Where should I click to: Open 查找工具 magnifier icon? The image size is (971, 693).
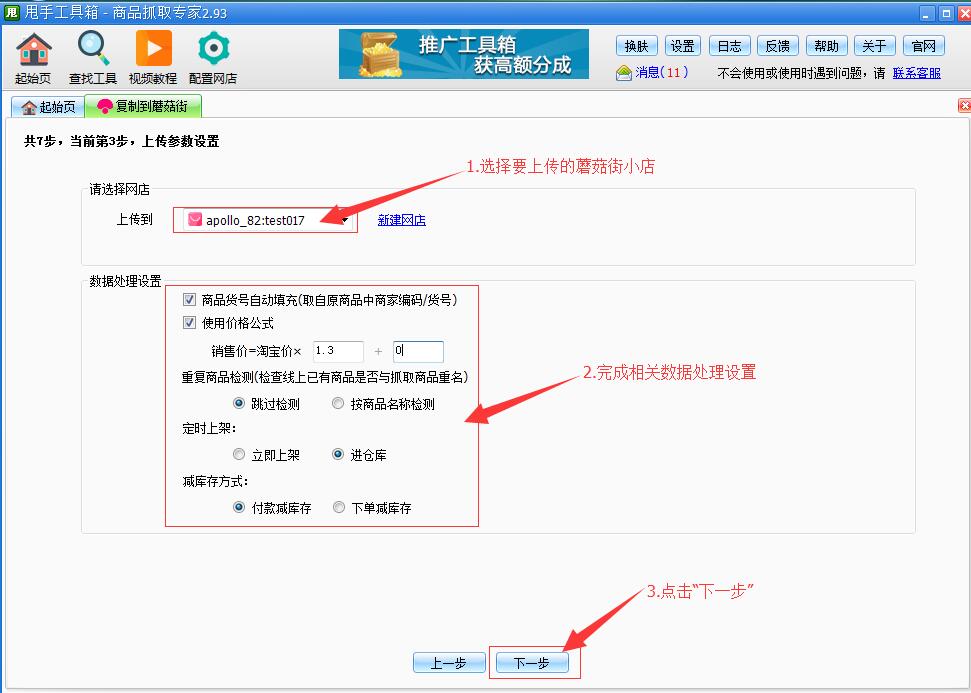click(93, 57)
